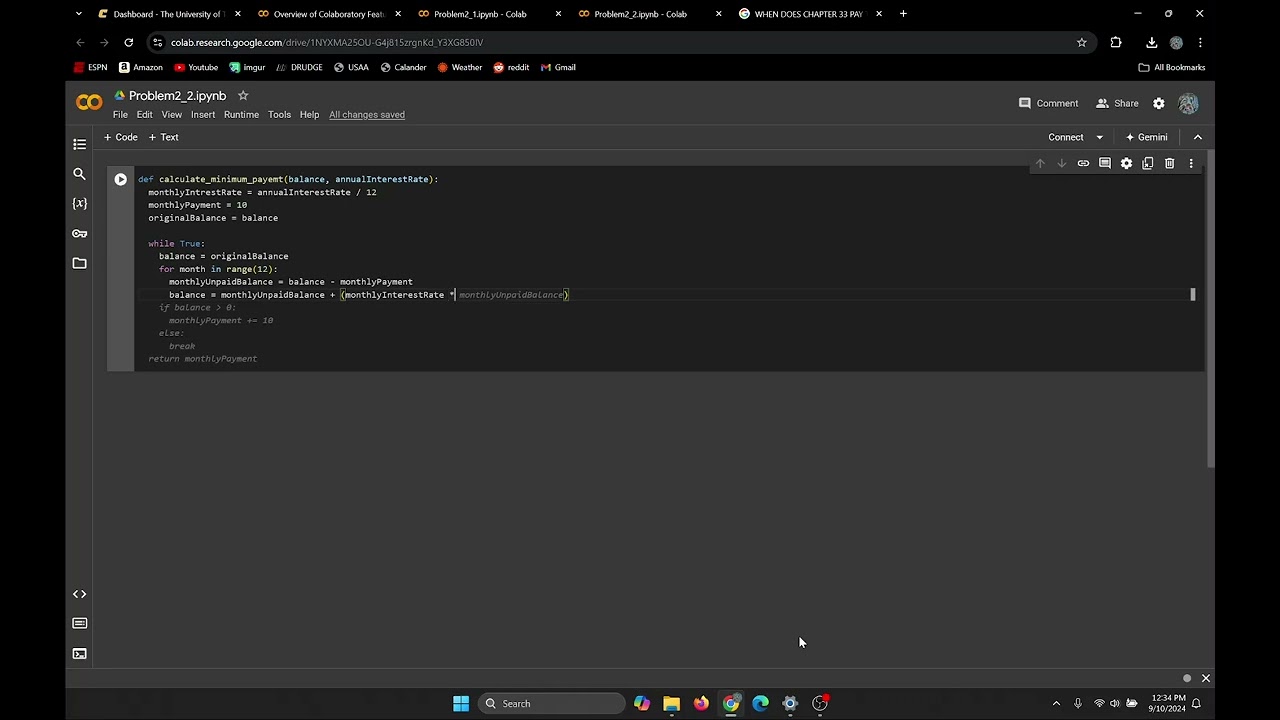Copy link to cell icon
The height and width of the screenshot is (720, 1280).
click(1083, 163)
